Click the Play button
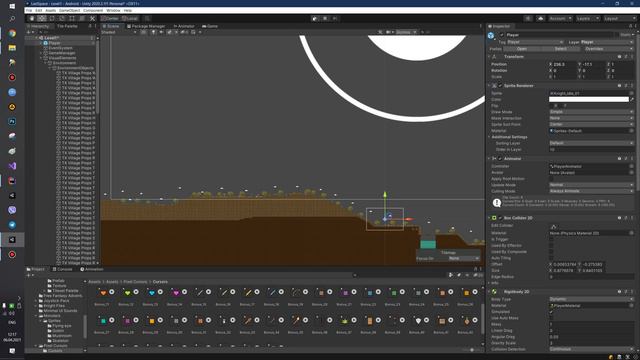The height and width of the screenshot is (360, 640). [314, 18]
